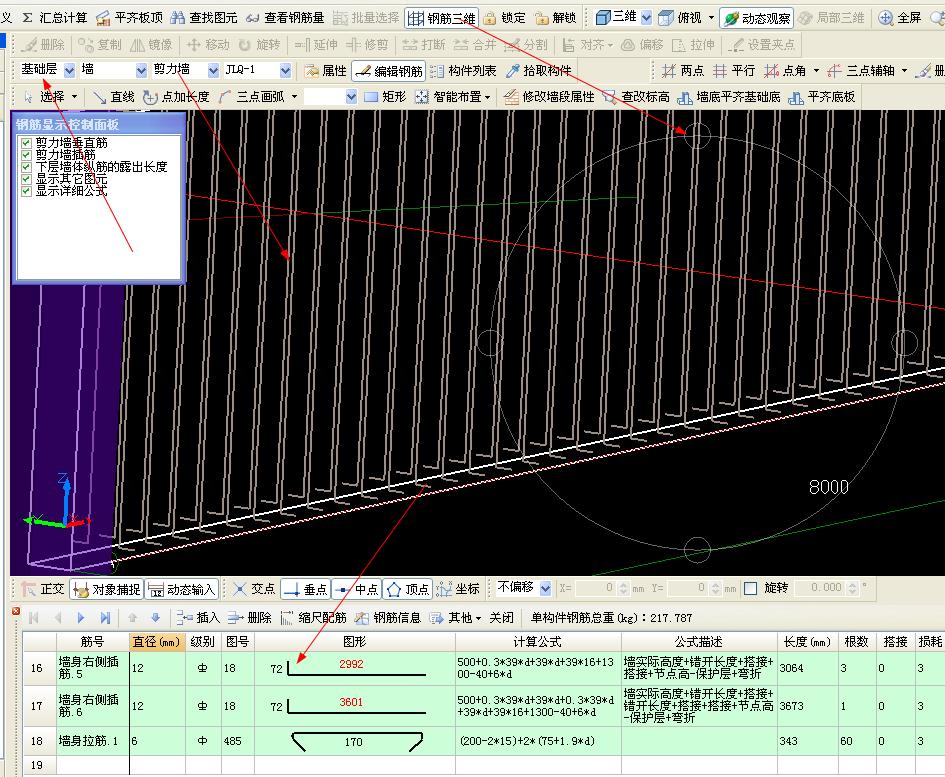Toggle 正交 ortho mode

[43, 589]
